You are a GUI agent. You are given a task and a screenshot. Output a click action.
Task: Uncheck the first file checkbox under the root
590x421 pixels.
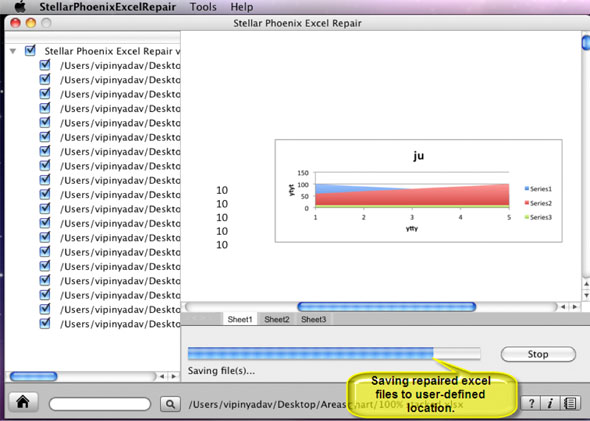coord(45,65)
